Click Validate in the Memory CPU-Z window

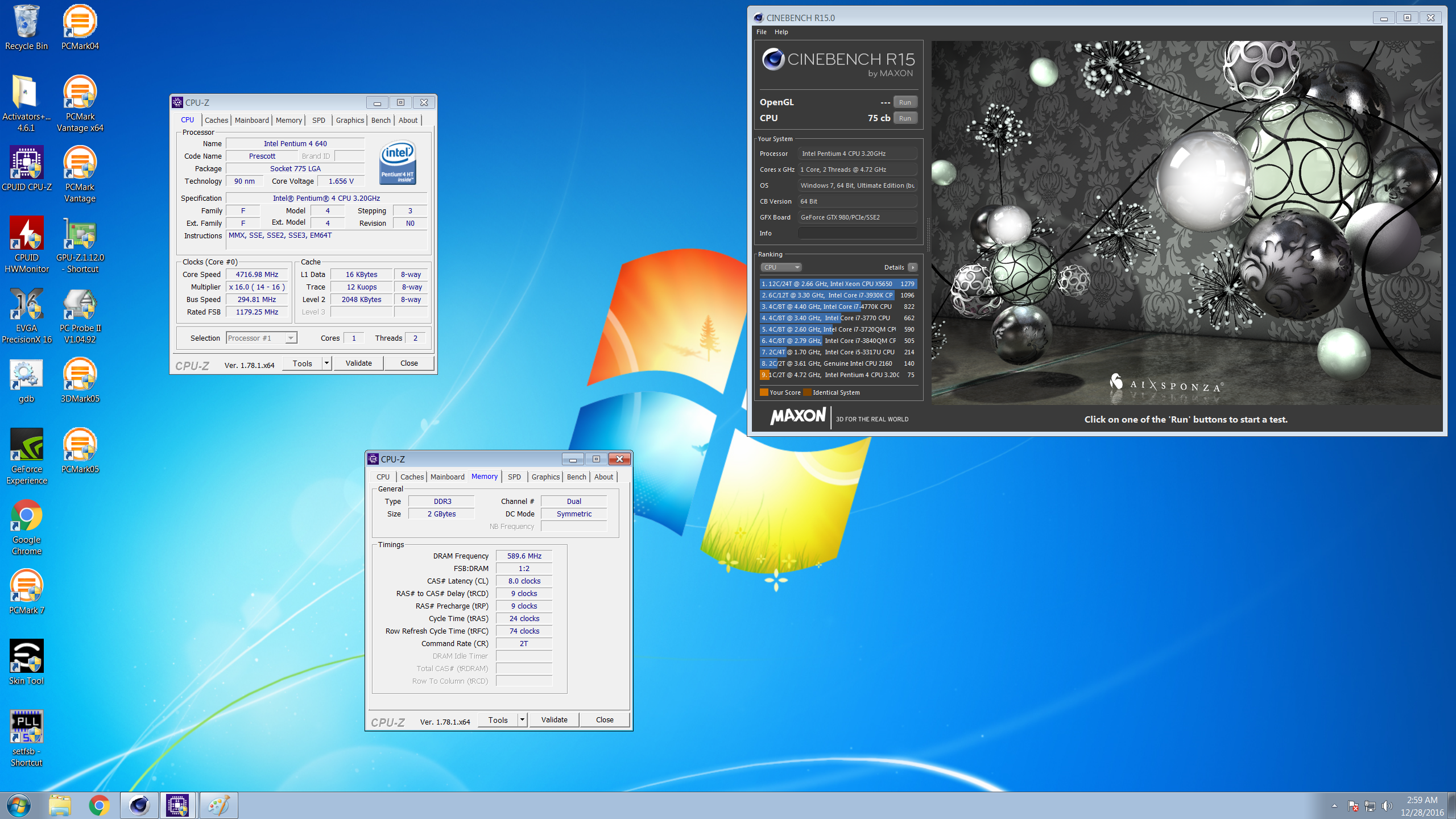pyautogui.click(x=555, y=719)
